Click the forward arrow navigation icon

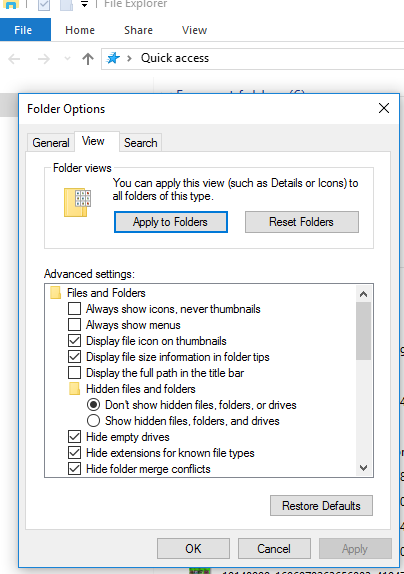(x=44, y=59)
